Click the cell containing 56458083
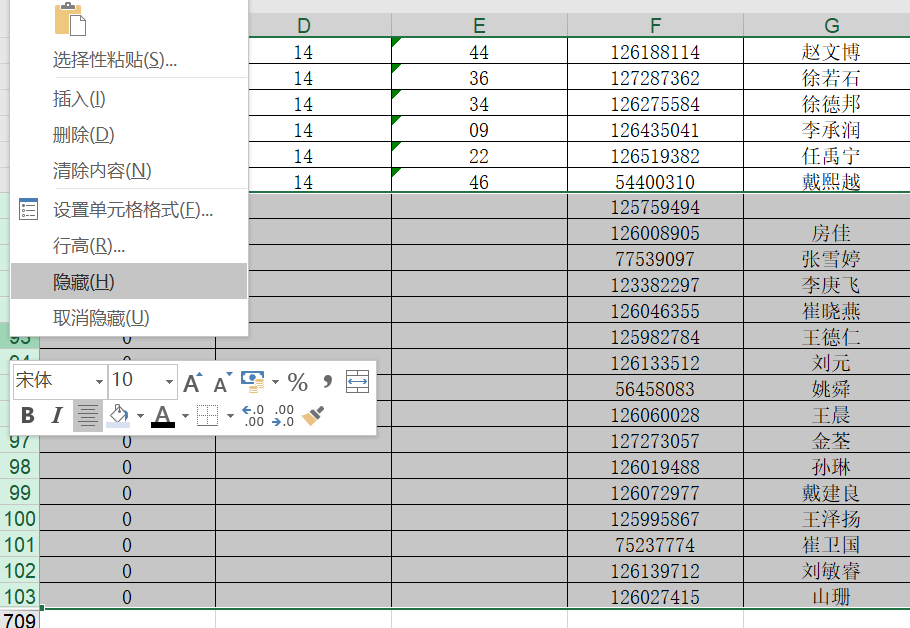Viewport: 910px width, 628px height. point(655,389)
